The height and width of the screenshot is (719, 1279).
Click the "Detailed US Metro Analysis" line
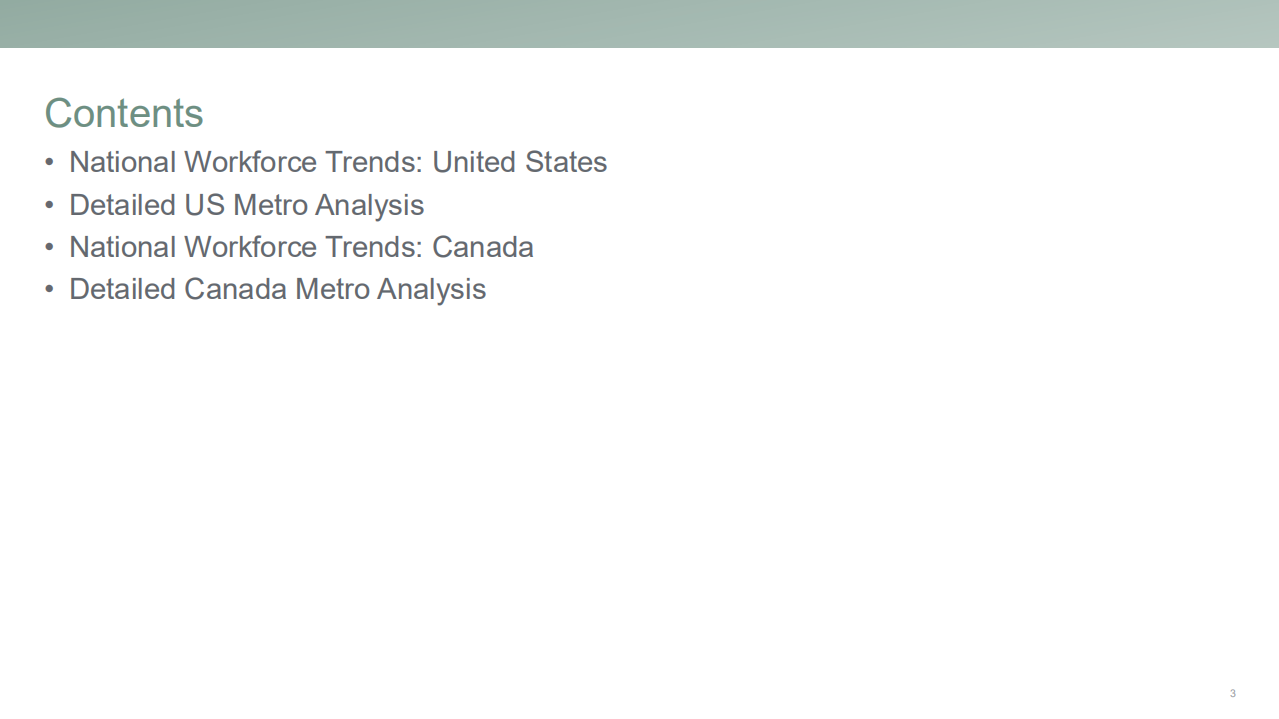coord(246,205)
